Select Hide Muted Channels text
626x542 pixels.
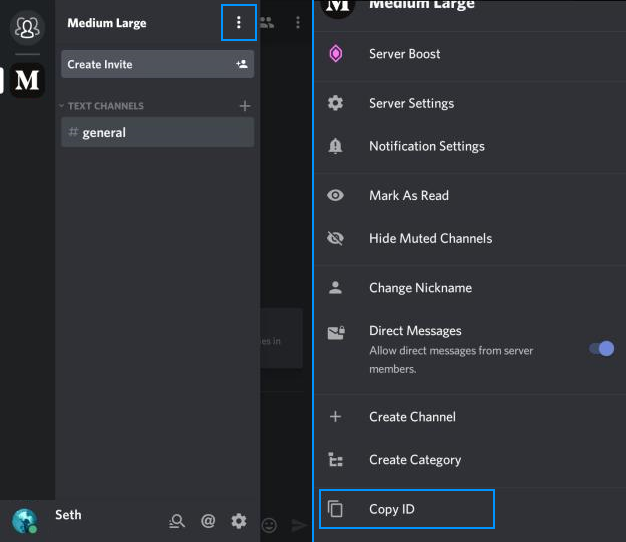click(430, 238)
